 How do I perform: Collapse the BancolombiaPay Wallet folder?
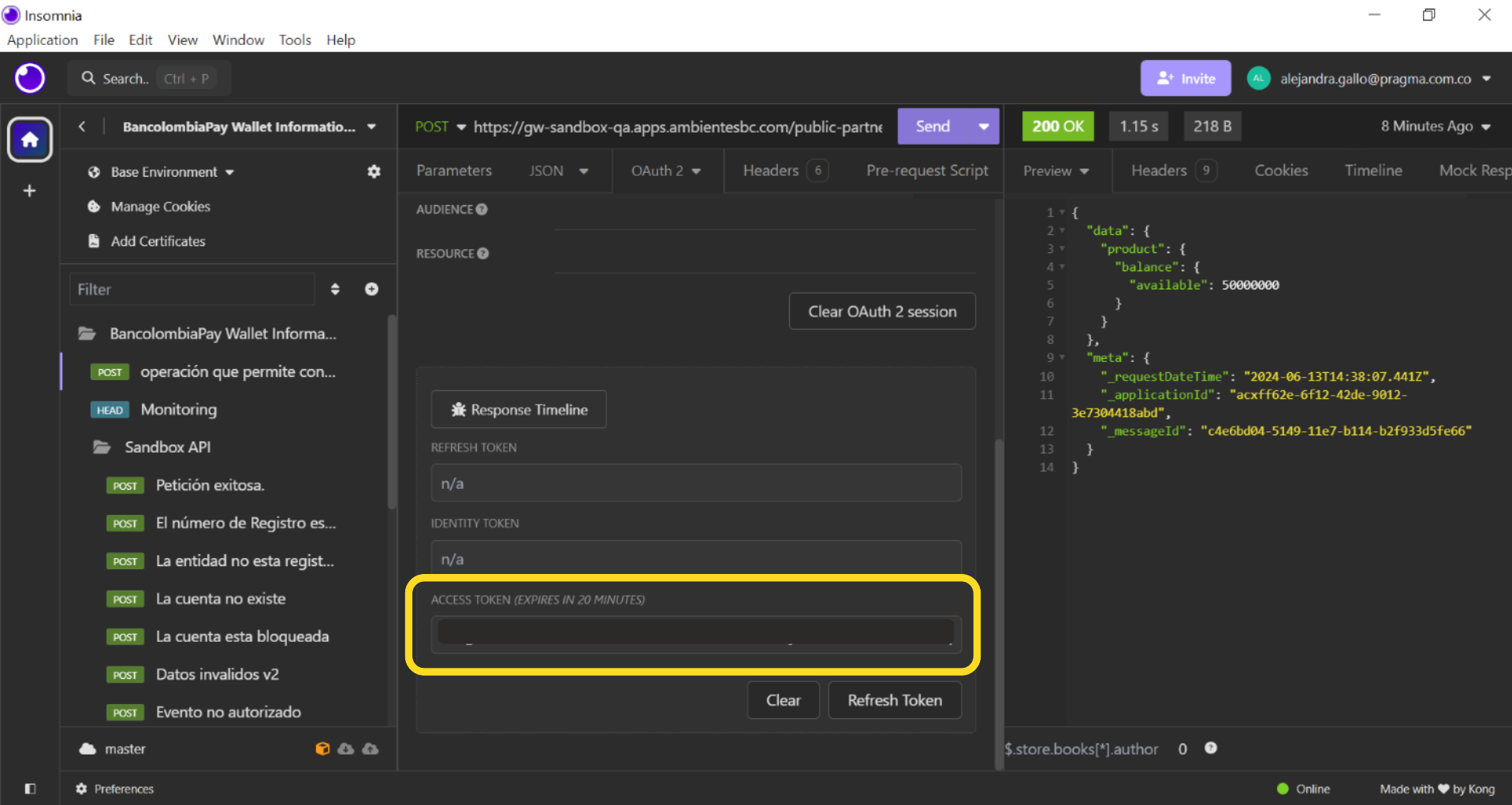coord(87,334)
